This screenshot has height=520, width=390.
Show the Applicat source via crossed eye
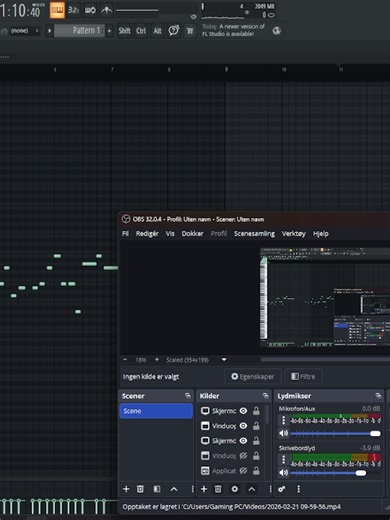tap(243, 471)
